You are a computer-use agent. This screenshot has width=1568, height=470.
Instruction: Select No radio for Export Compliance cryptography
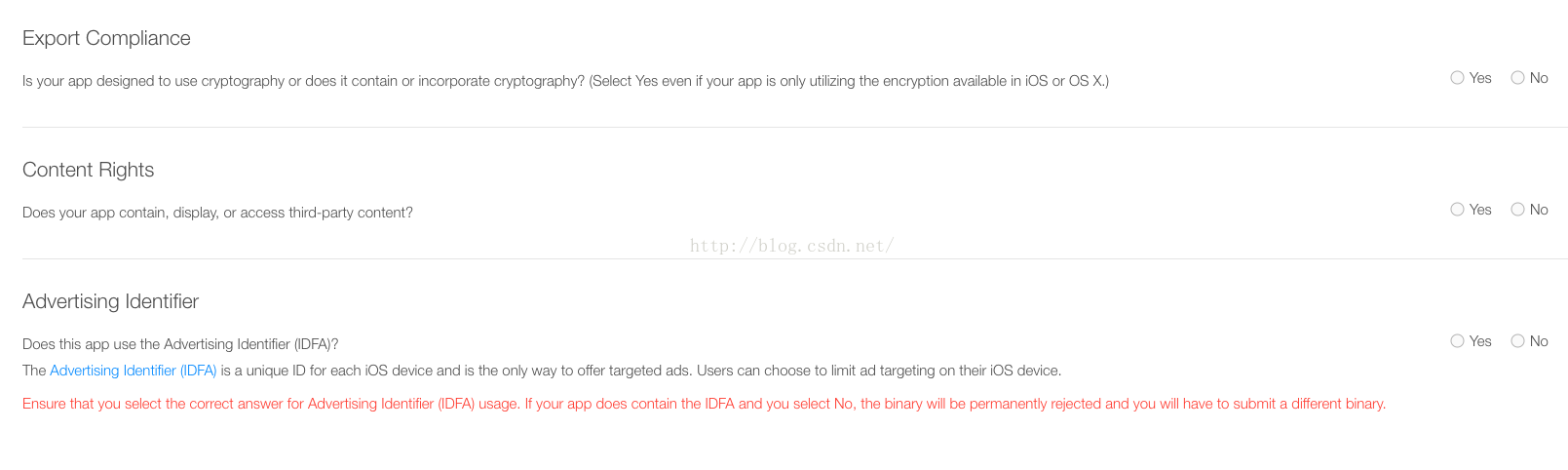point(1517,78)
